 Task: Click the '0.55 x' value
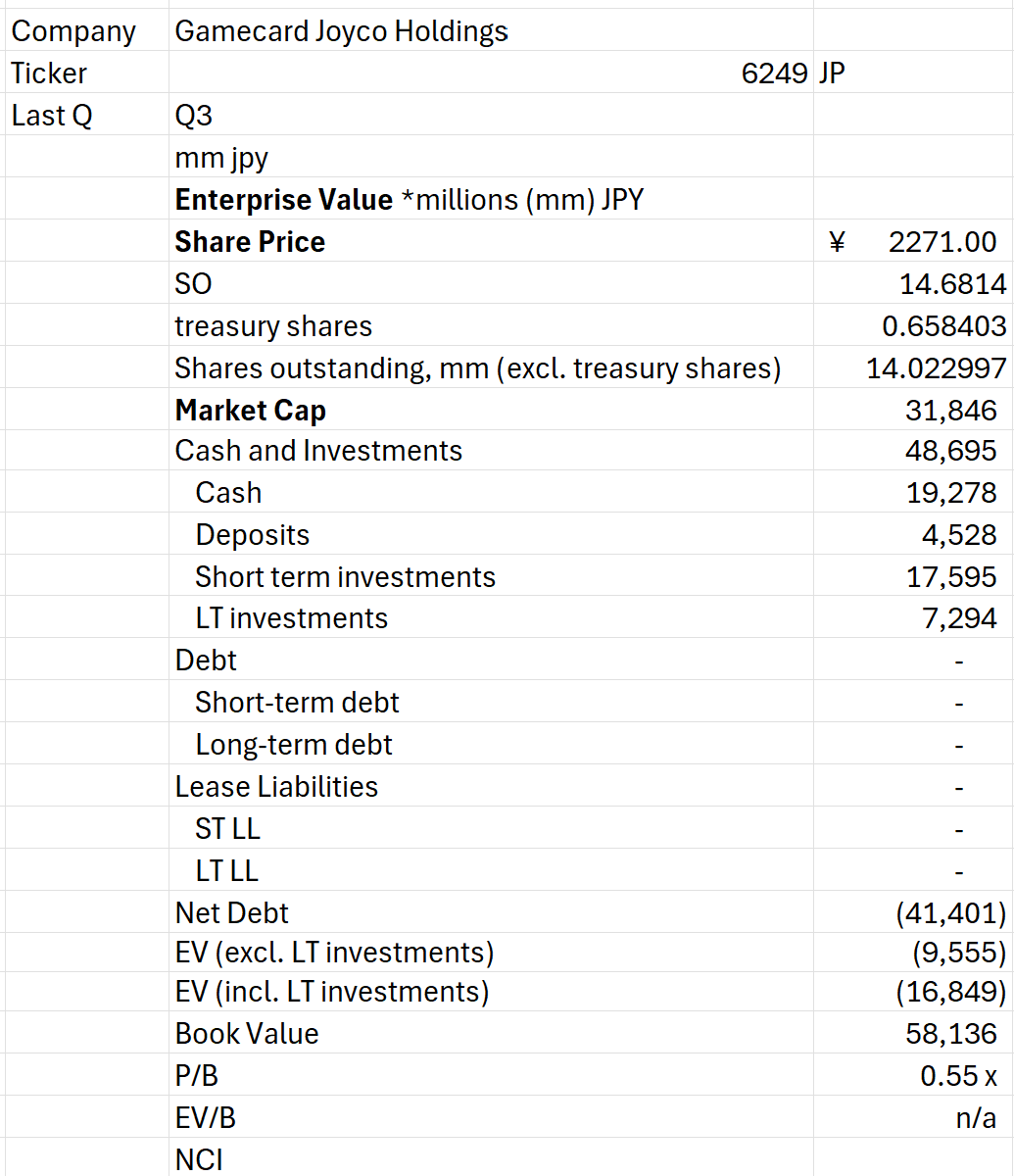pos(958,1076)
